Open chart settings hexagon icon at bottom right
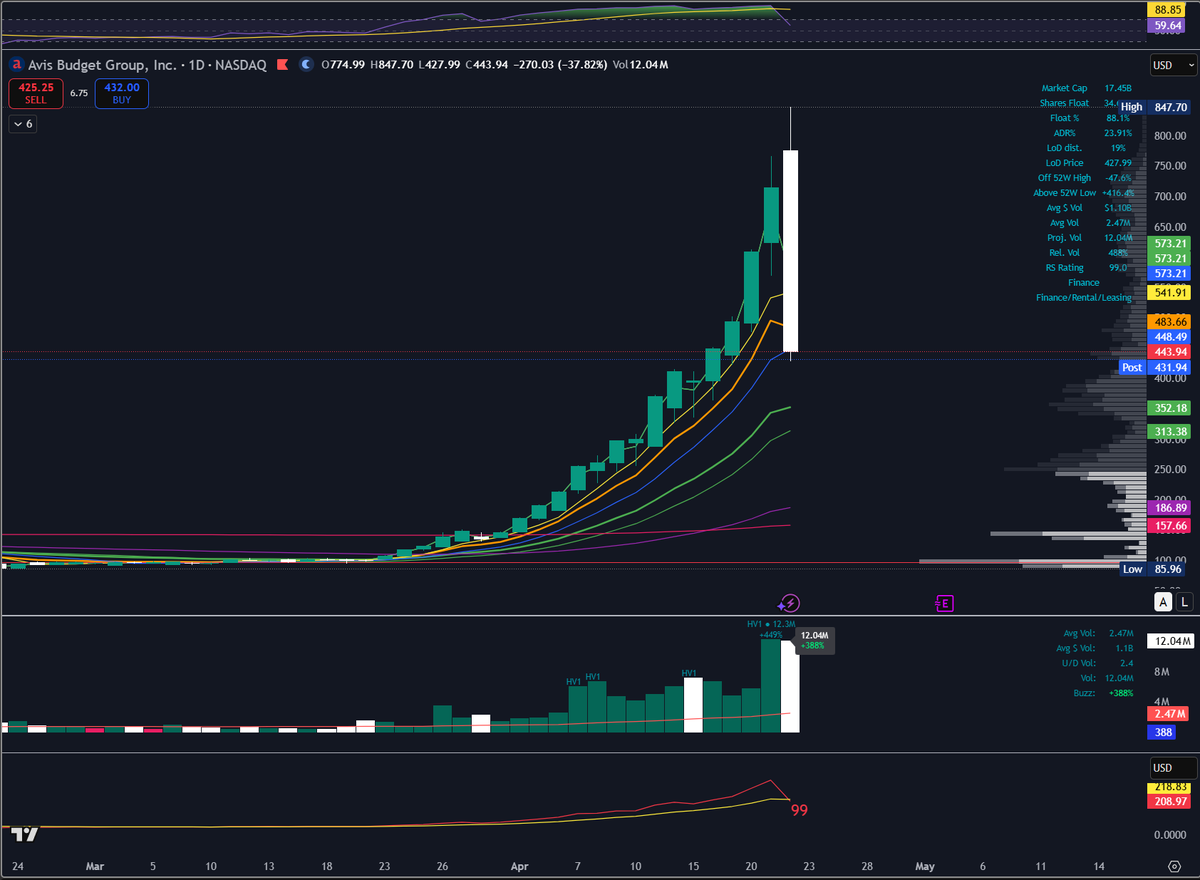Image resolution: width=1200 pixels, height=880 pixels. [x=1174, y=865]
